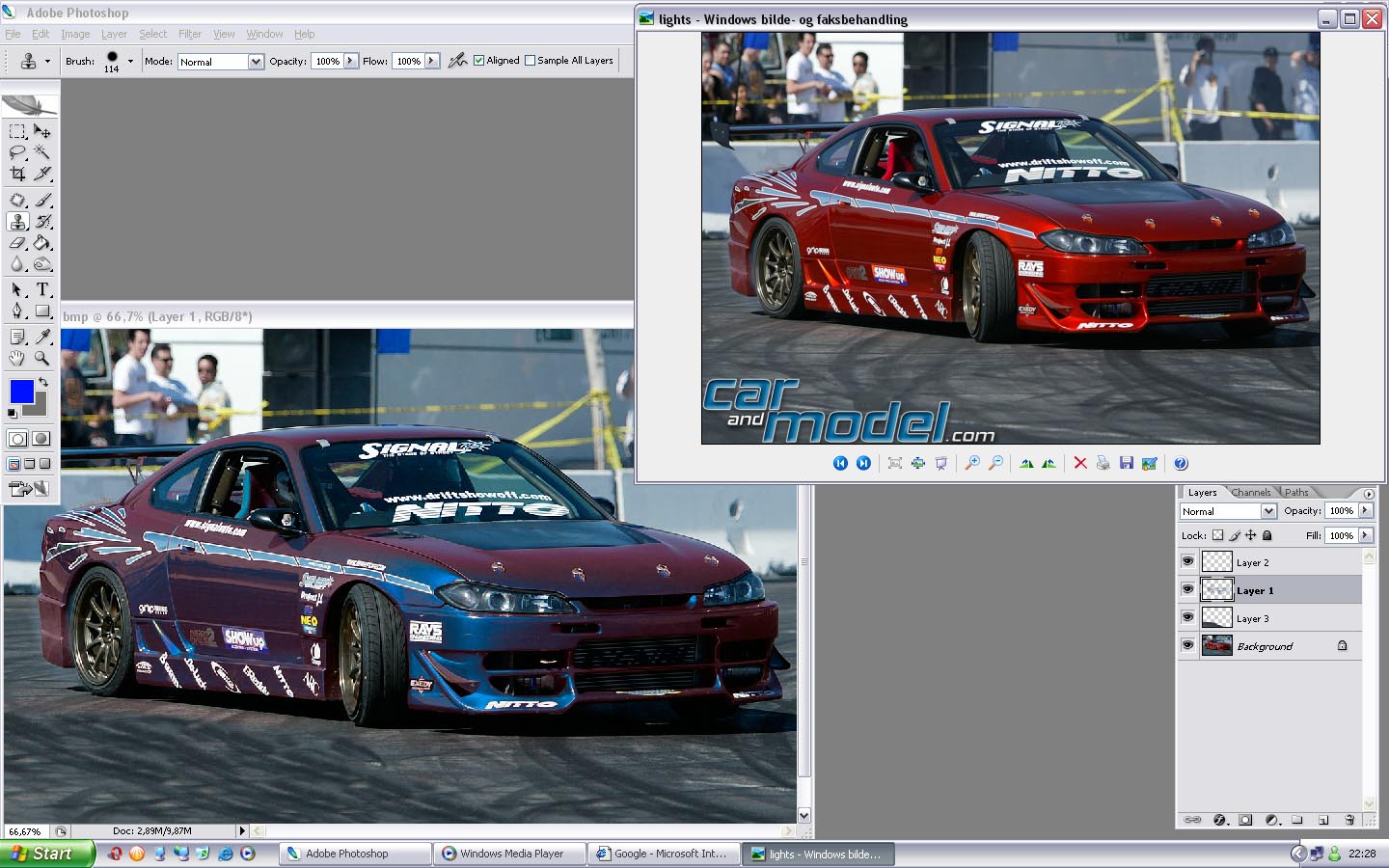Open the Layer menu
Viewport: 1389px width, 868px height.
(x=114, y=34)
